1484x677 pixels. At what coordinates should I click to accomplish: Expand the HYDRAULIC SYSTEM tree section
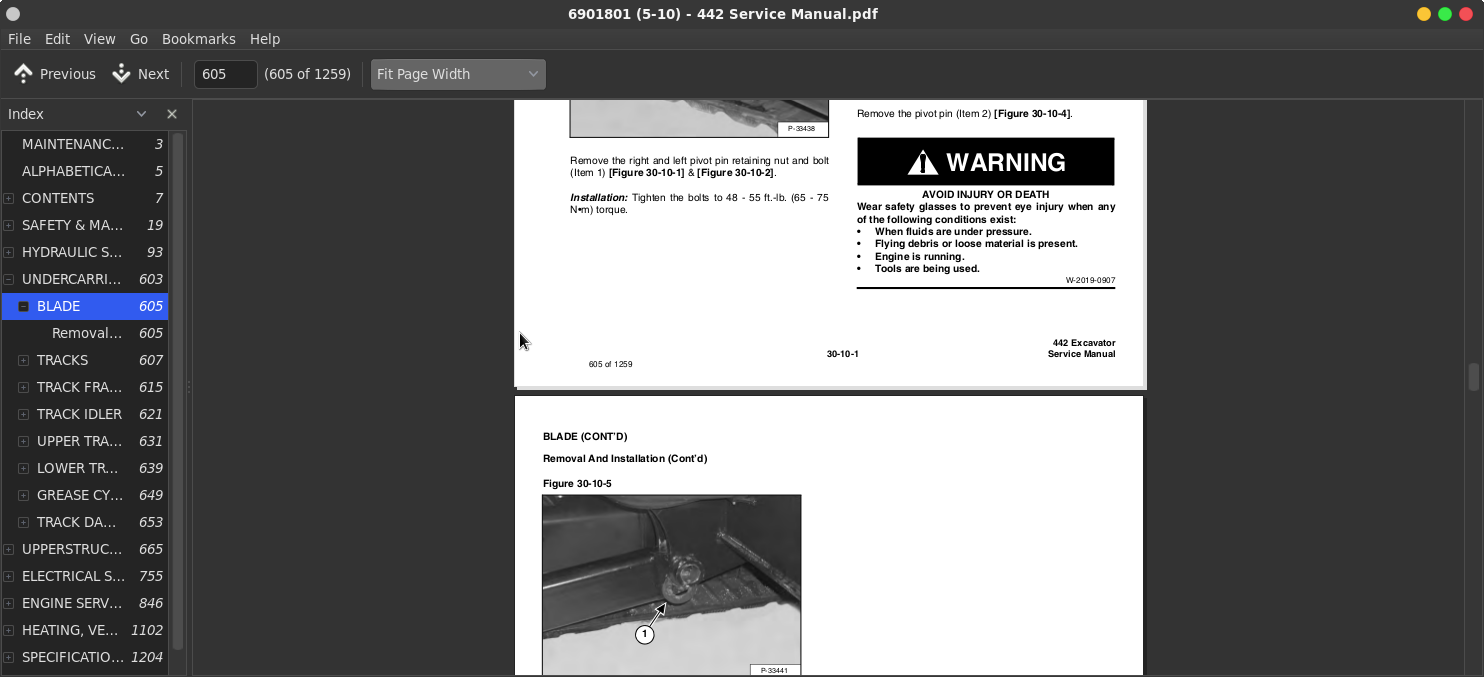(9, 252)
